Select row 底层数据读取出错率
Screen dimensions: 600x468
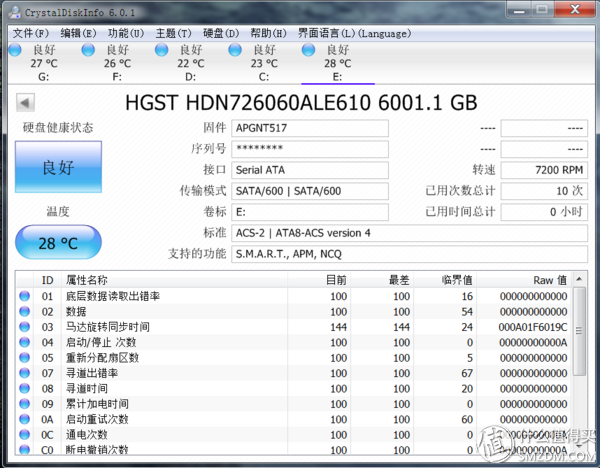pyautogui.click(x=294, y=296)
